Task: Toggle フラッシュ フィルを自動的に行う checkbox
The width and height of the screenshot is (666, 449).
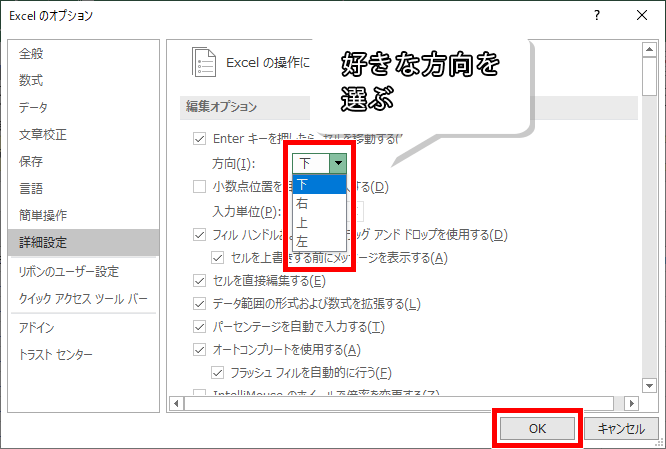Action: tap(217, 373)
